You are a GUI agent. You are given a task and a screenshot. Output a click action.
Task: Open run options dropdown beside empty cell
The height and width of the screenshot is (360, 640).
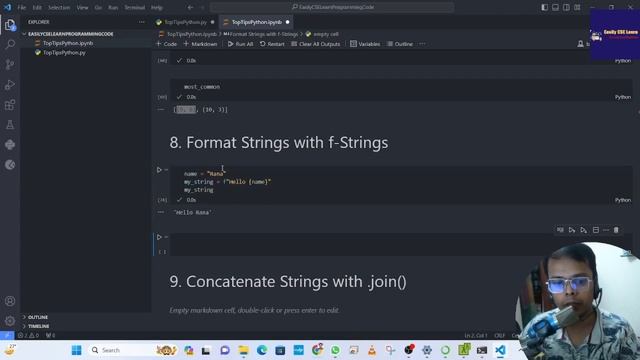(166, 237)
